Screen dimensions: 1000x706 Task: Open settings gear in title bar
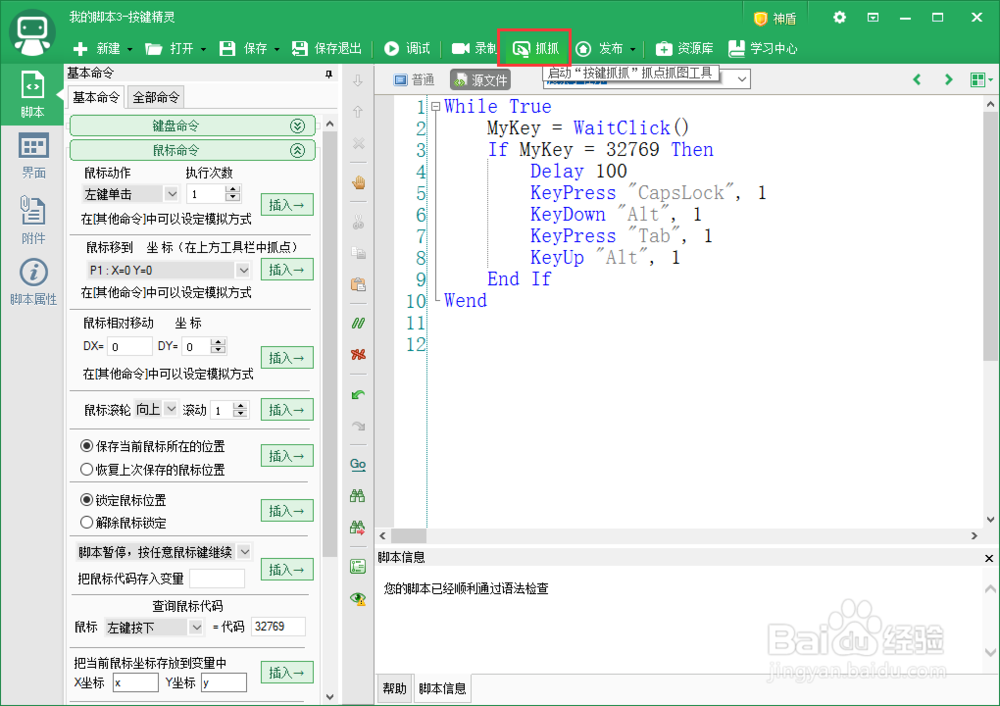[839, 17]
